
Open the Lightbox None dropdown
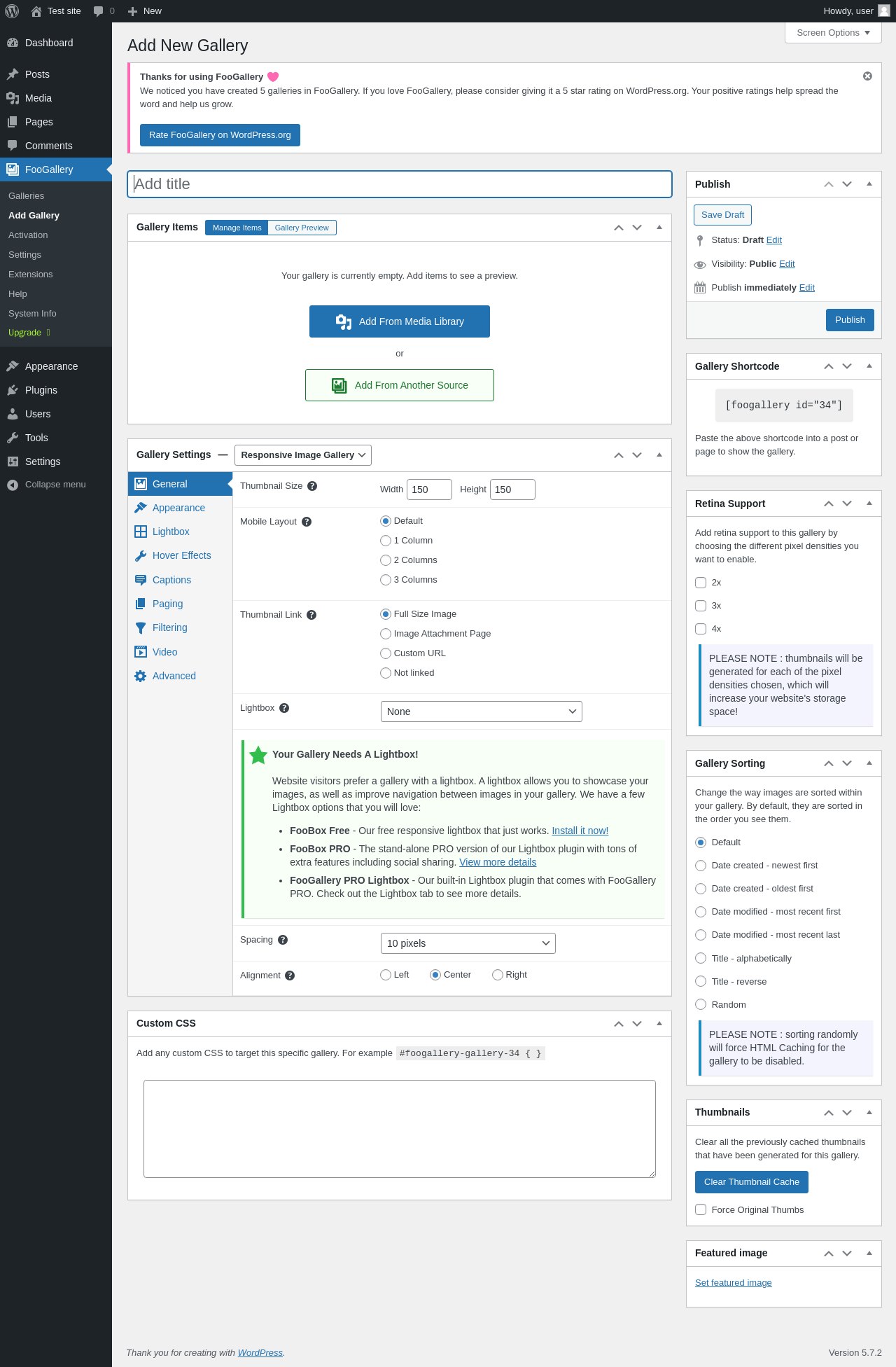[482, 712]
